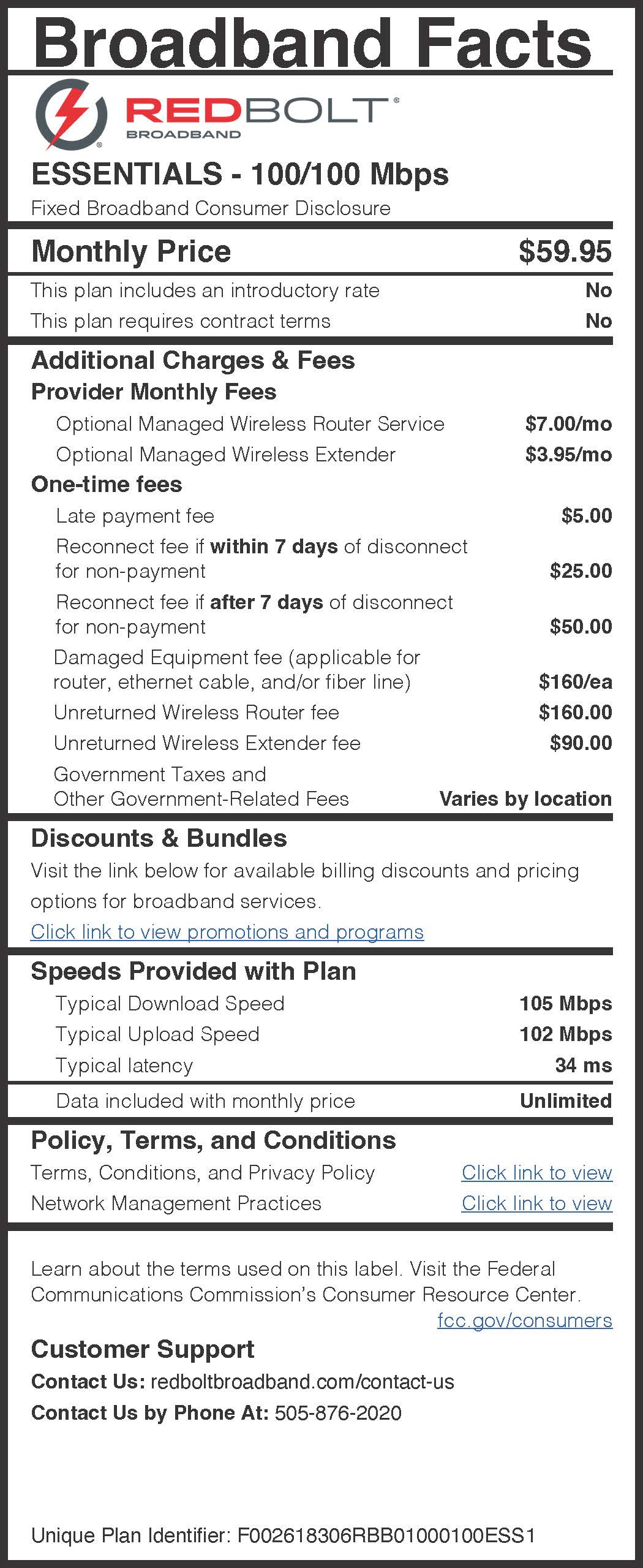Click the Varies by location tax value
This screenshot has width=643, height=1568.
pos(525,798)
